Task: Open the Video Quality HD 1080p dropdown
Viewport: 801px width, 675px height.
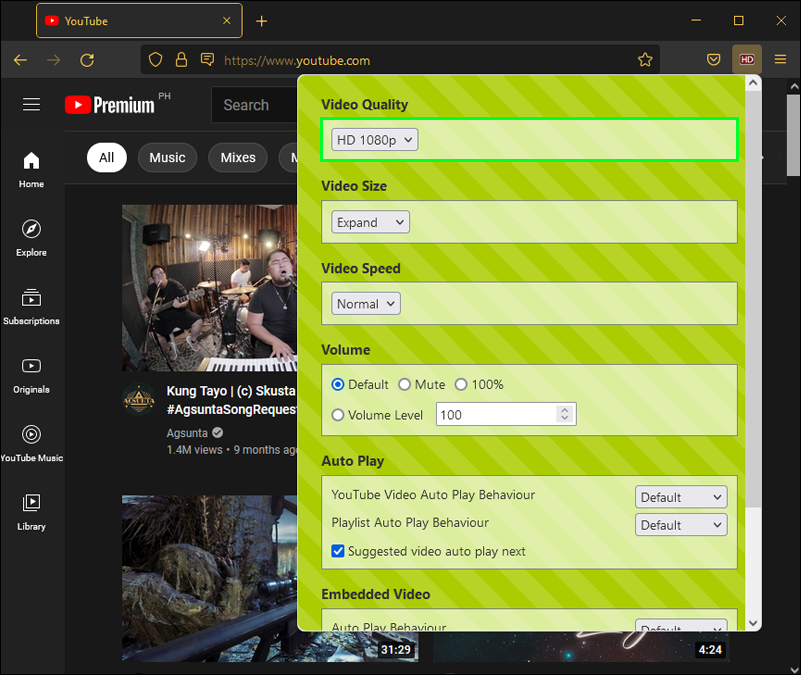Action: pos(374,139)
